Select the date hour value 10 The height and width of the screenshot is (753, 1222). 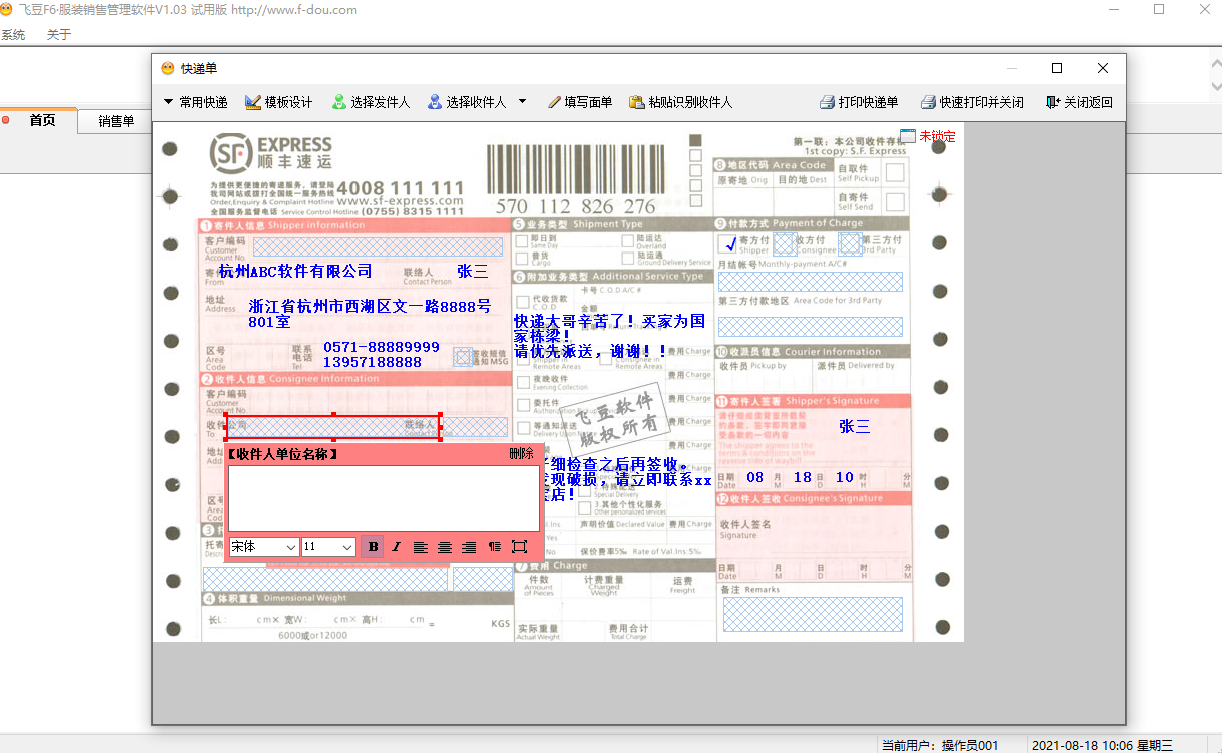point(845,477)
